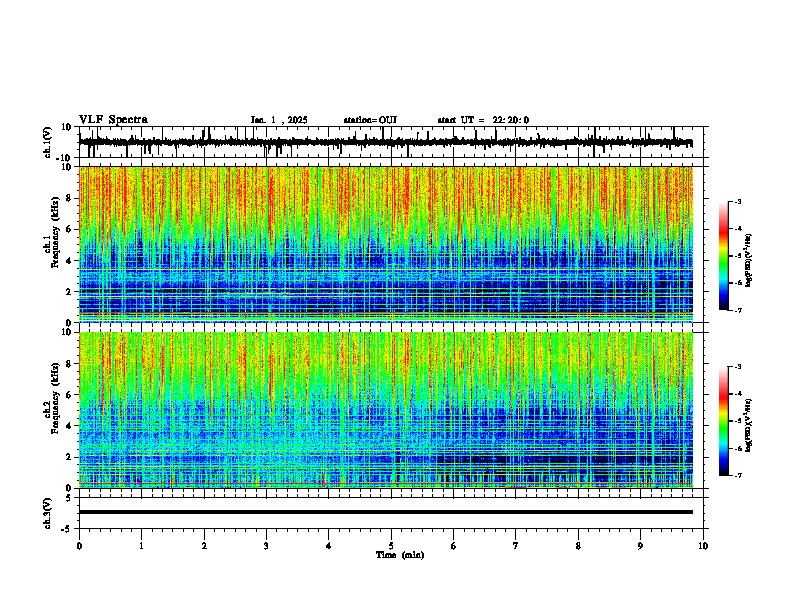Click the "-7" tick on ch.2 colorbar

(737, 475)
